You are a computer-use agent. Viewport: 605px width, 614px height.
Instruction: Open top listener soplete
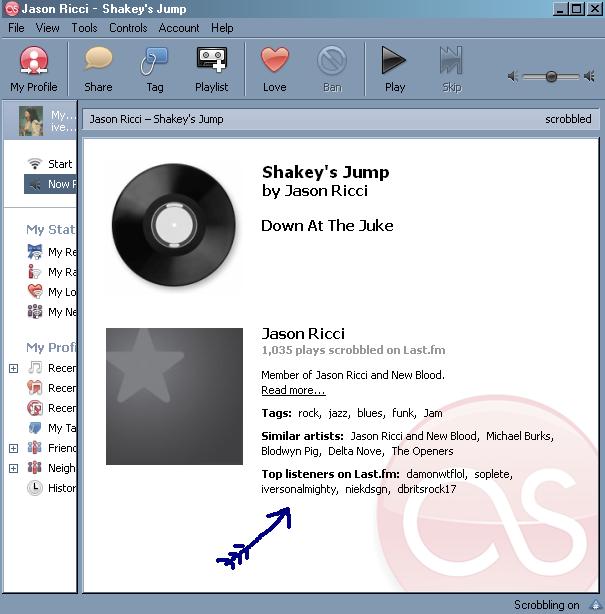click(493, 474)
